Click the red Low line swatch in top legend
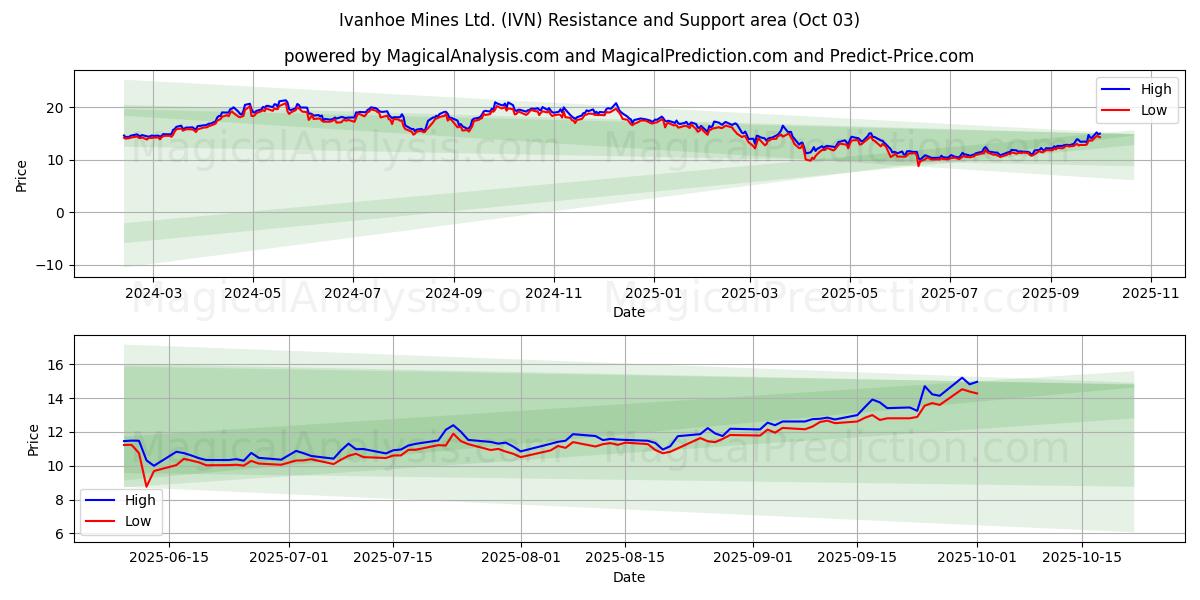 pyautogui.click(x=1117, y=110)
